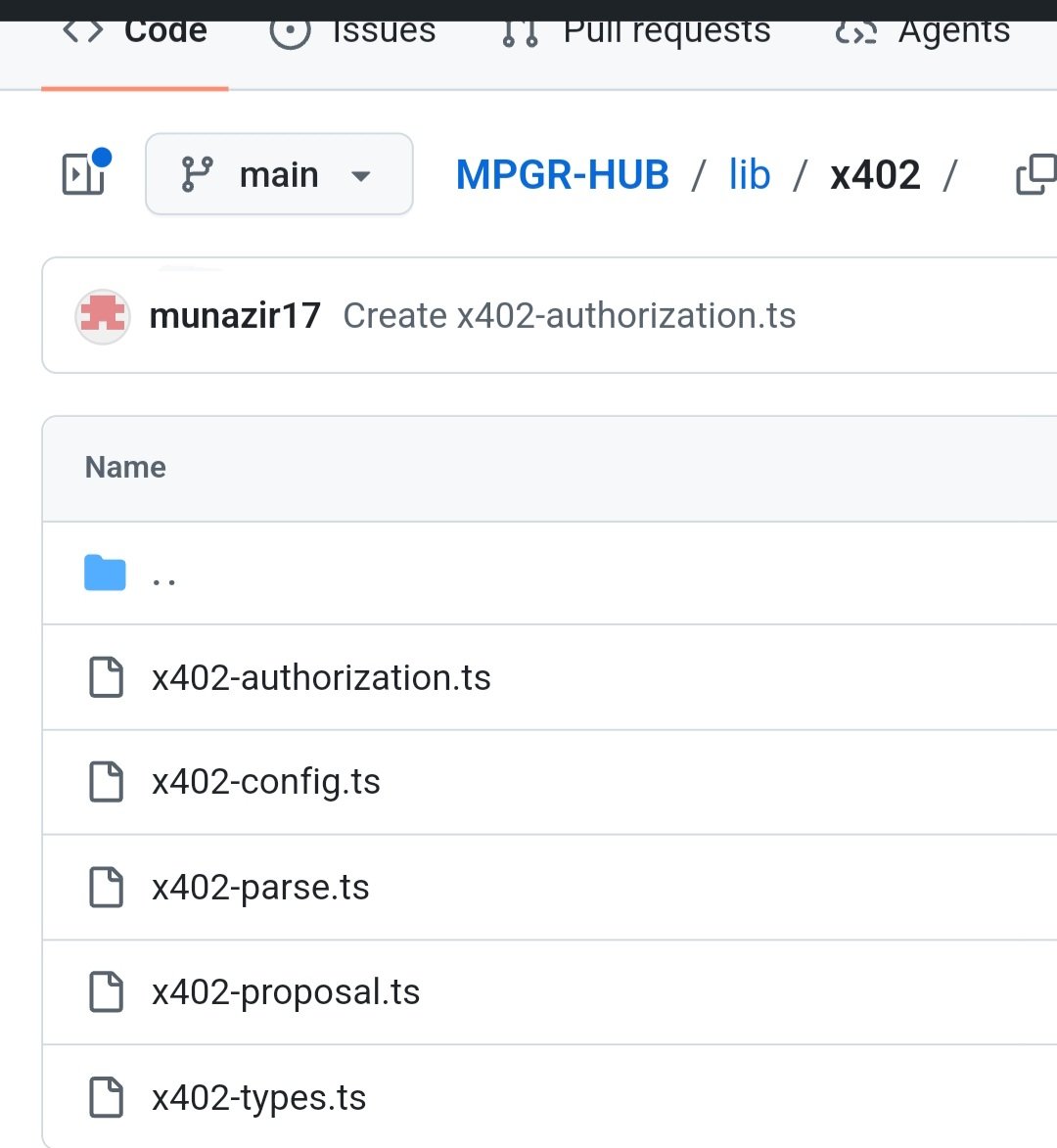
Task: Click the Name column header
Action: pyautogui.click(x=125, y=467)
